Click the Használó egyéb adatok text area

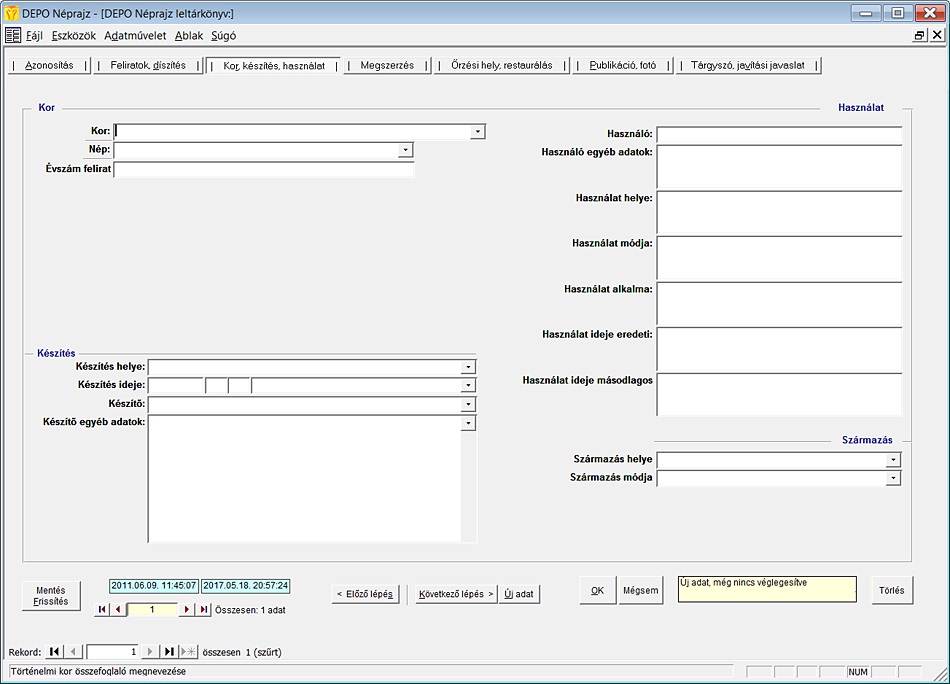[x=780, y=167]
